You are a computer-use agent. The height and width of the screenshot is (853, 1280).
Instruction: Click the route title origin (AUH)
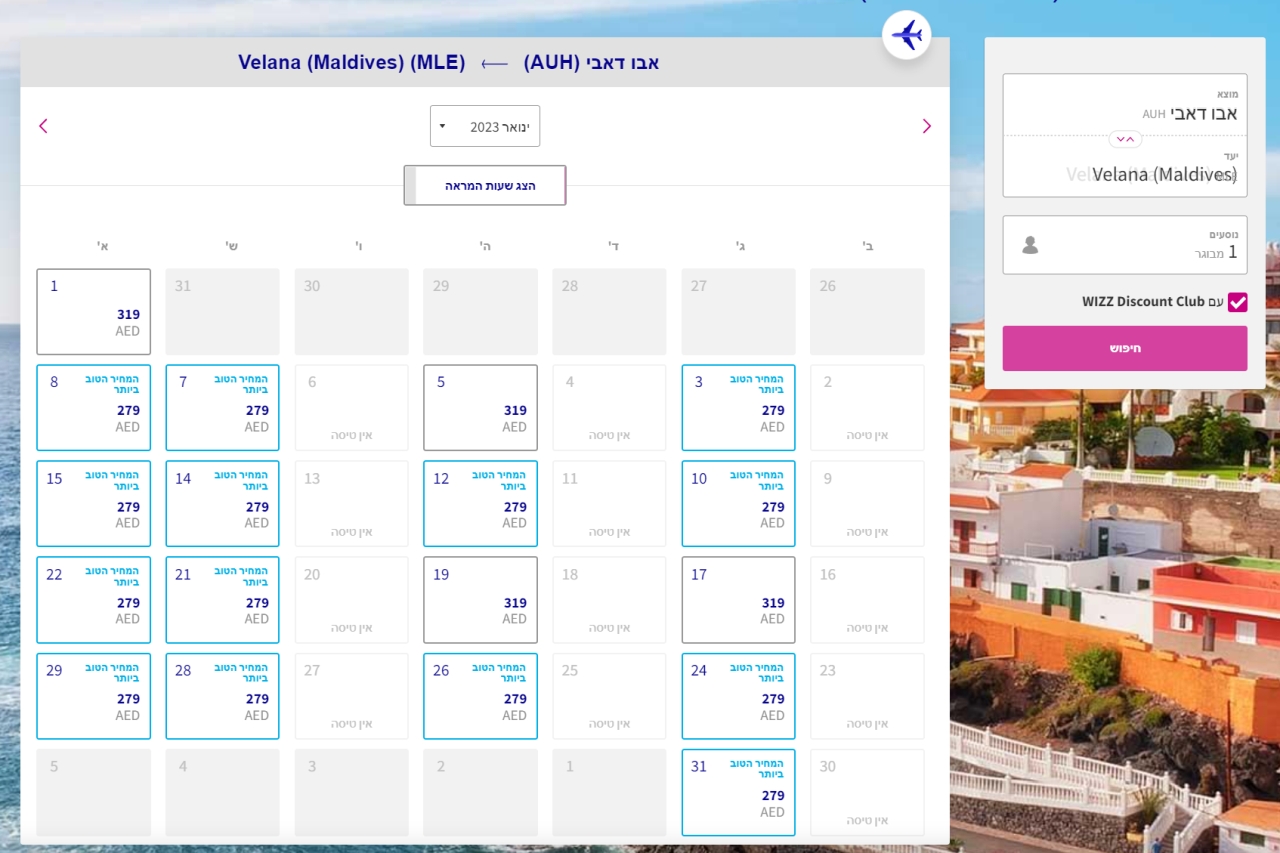[591, 62]
